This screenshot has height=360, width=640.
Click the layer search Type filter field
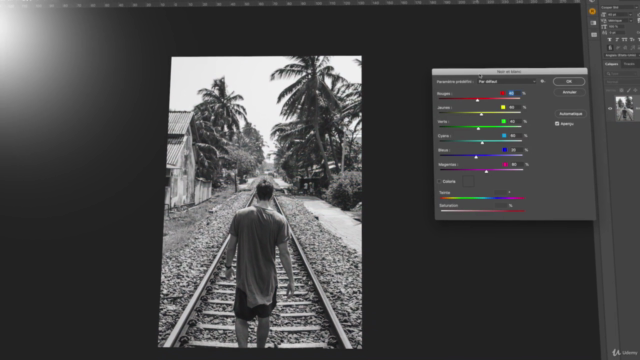pos(622,74)
